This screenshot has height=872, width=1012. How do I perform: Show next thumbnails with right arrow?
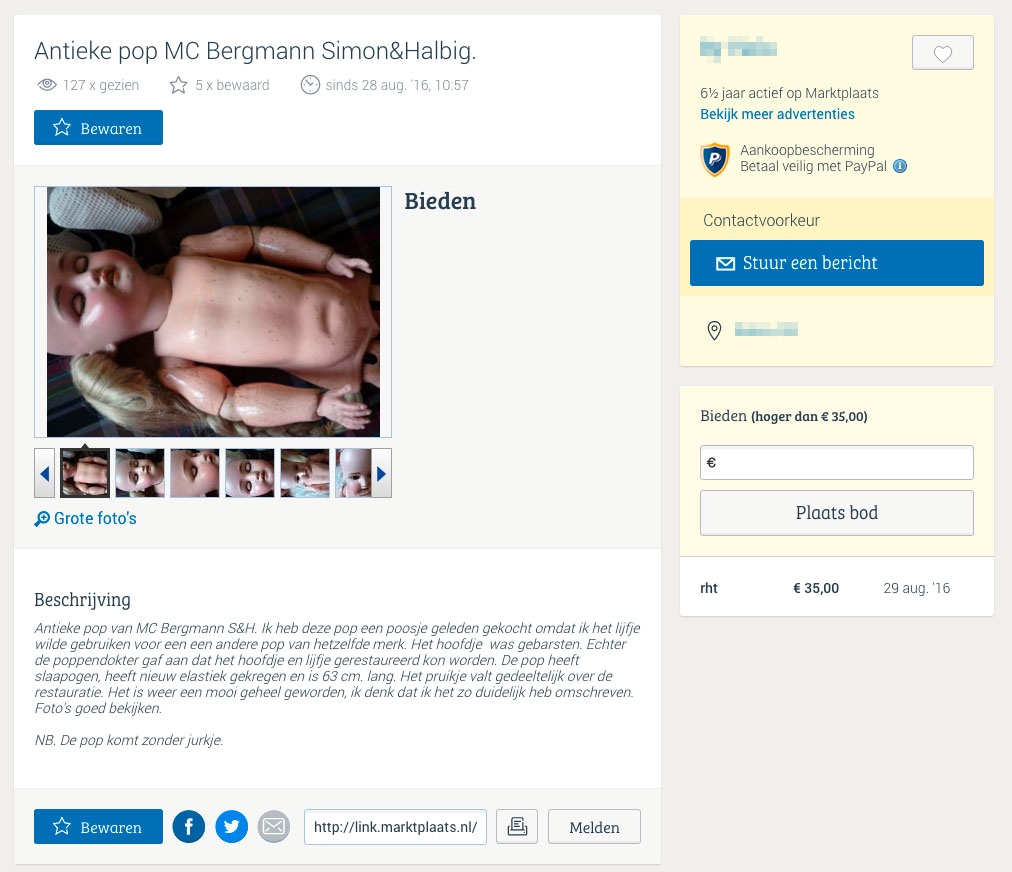coord(381,474)
